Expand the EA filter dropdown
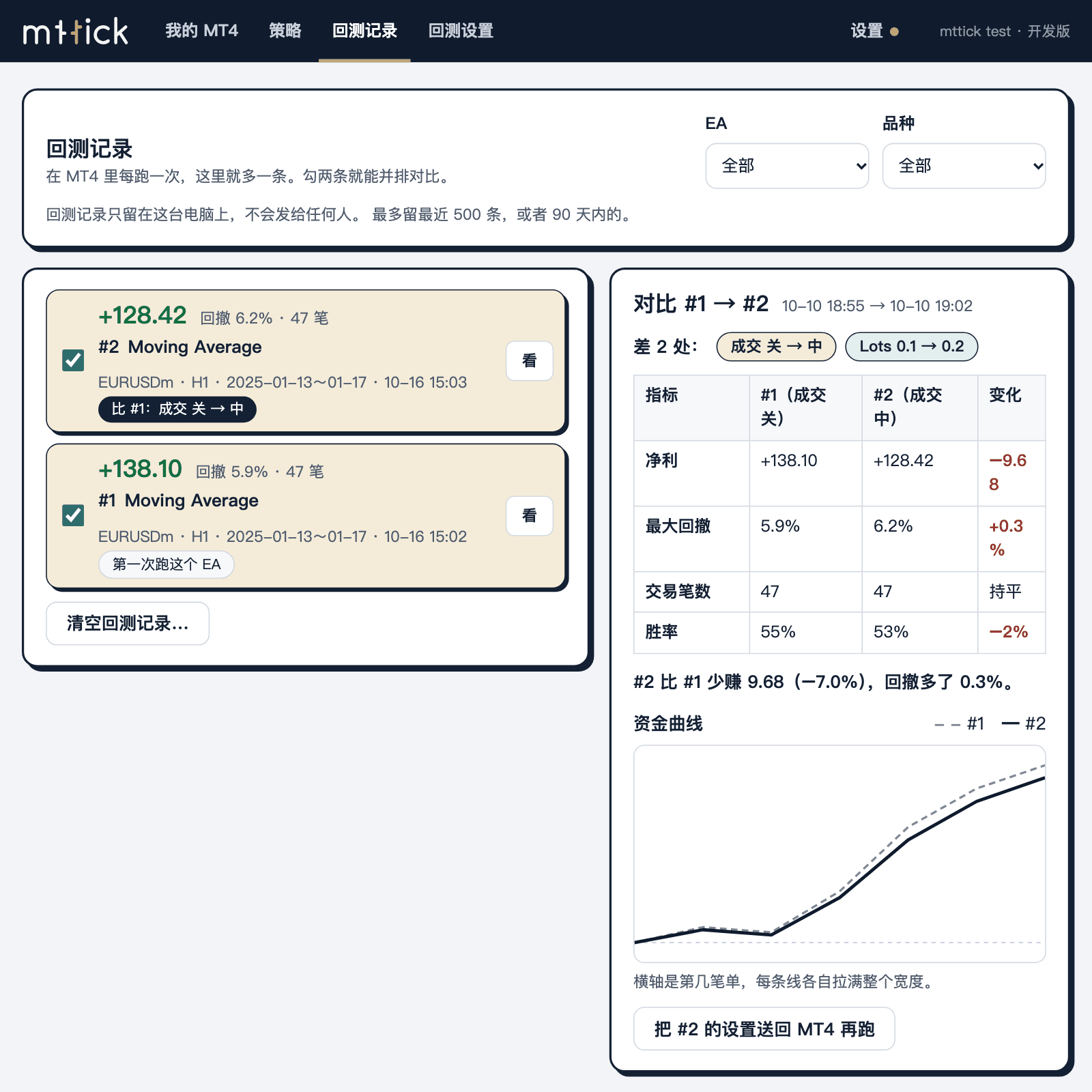This screenshot has height=1092, width=1092. point(787,166)
